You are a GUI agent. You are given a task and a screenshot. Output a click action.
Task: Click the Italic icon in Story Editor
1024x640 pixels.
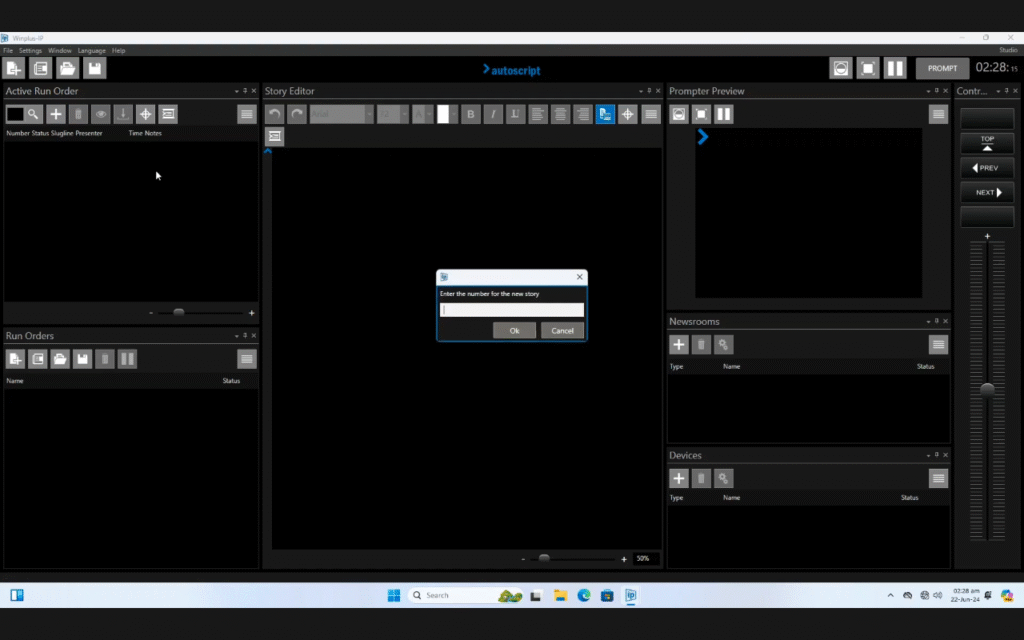pos(494,114)
